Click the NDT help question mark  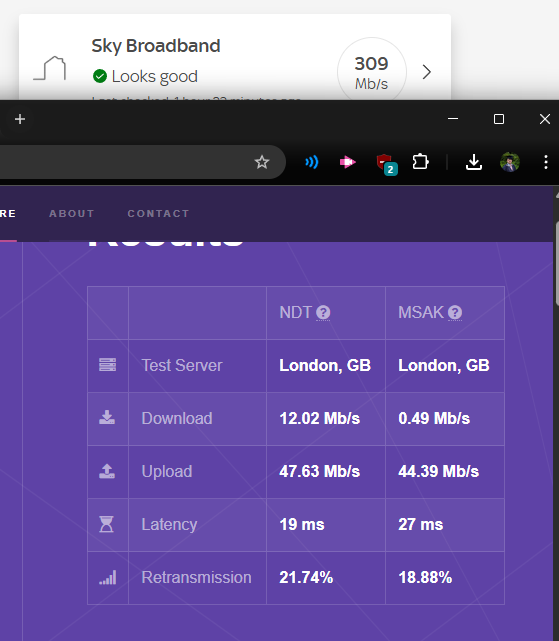click(323, 313)
